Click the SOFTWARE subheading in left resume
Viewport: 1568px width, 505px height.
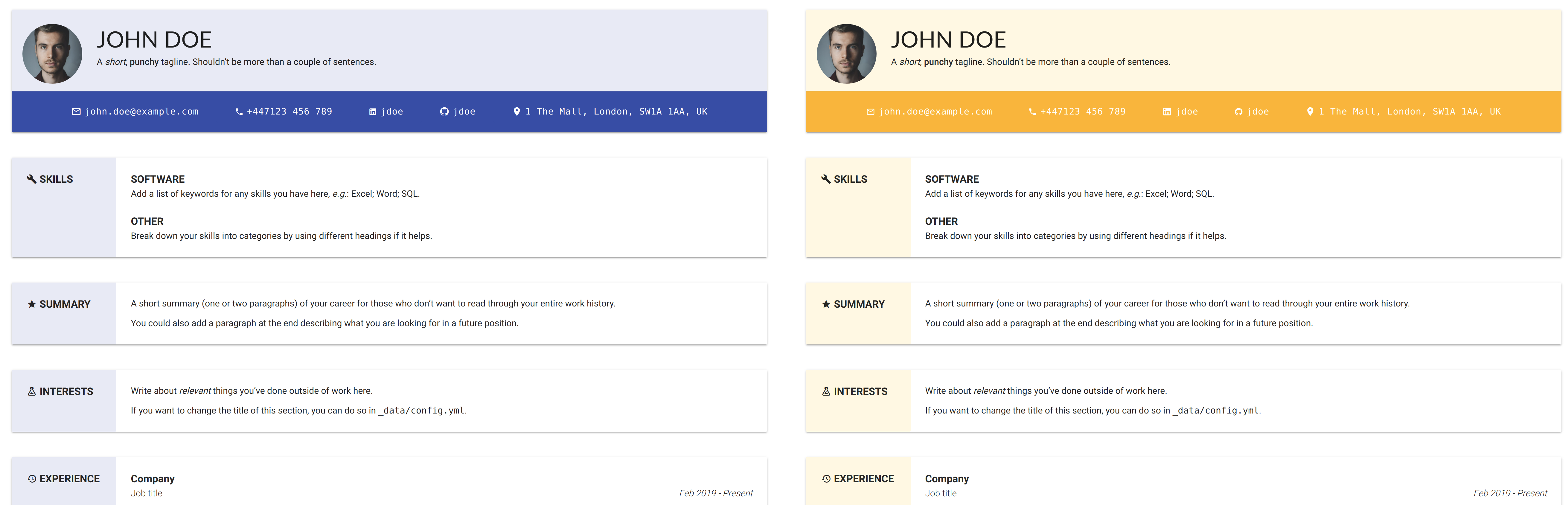tap(158, 179)
